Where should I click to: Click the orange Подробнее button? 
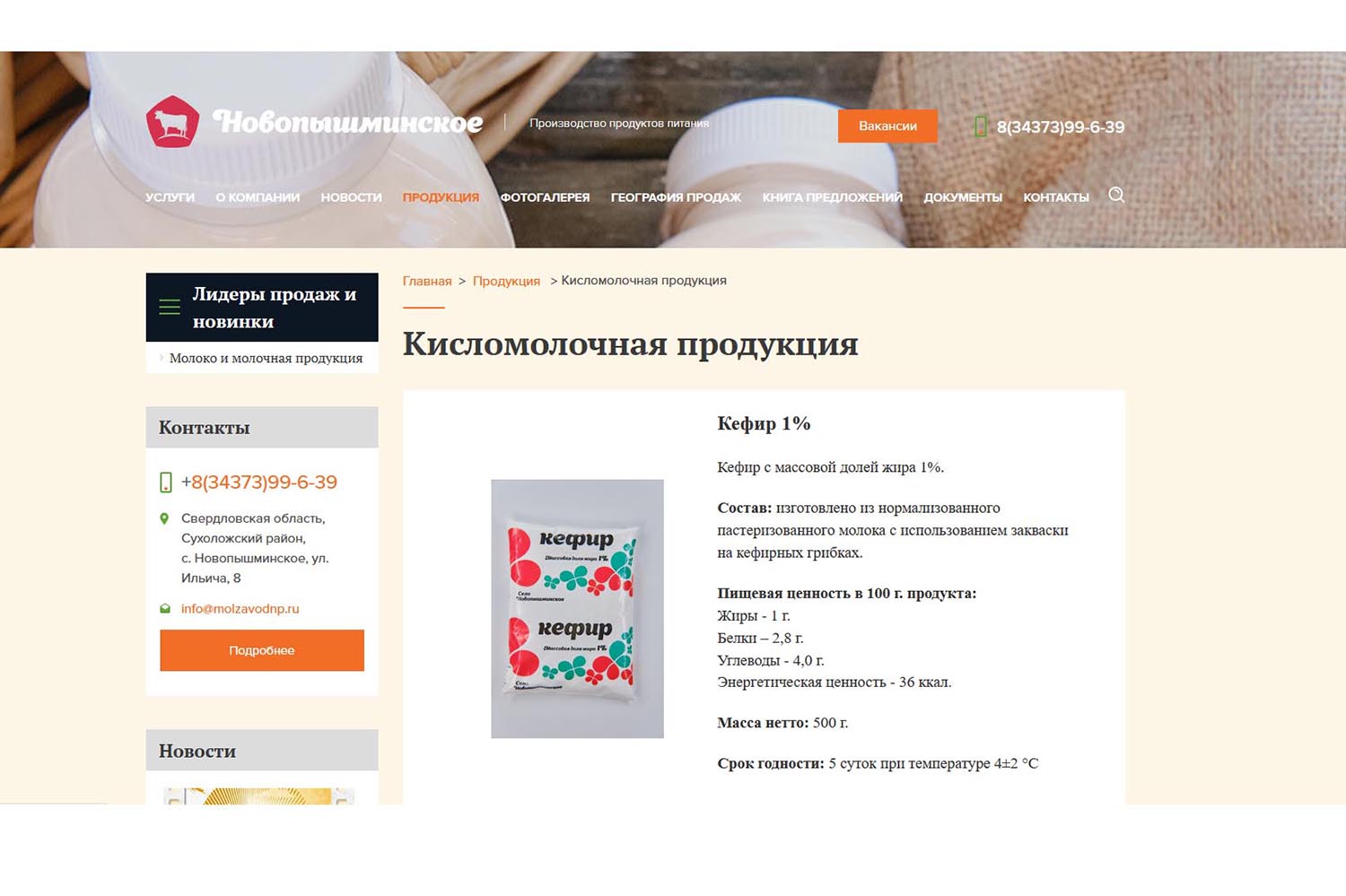pyautogui.click(x=262, y=650)
